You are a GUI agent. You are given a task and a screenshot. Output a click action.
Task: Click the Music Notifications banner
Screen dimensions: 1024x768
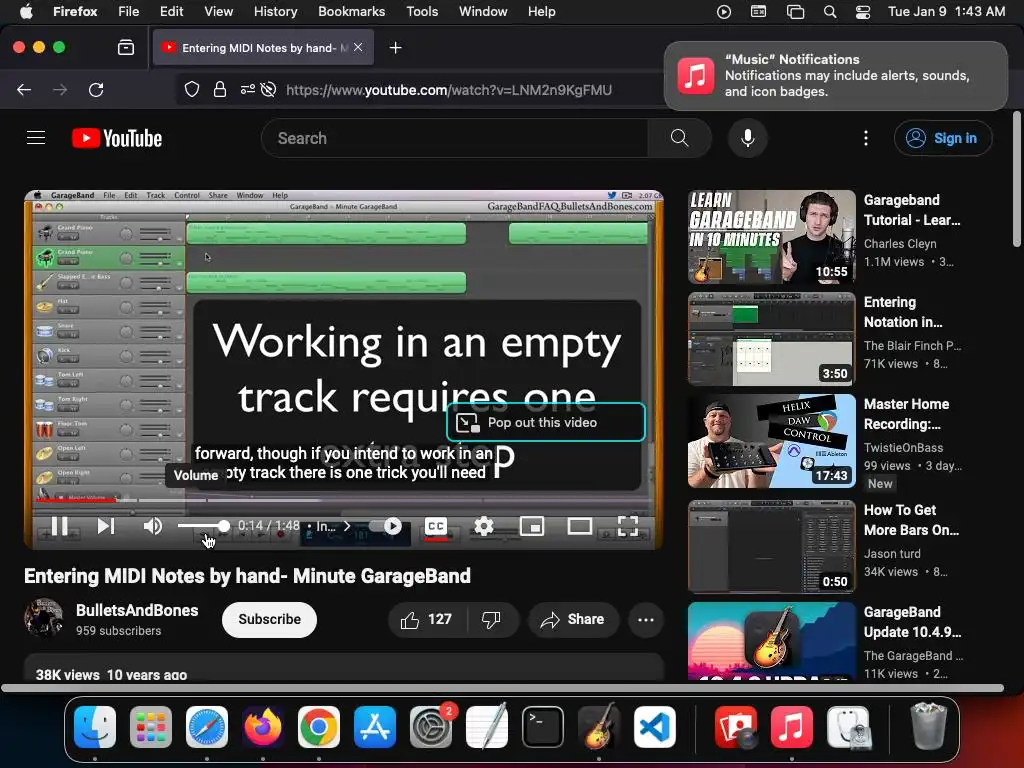coord(836,75)
